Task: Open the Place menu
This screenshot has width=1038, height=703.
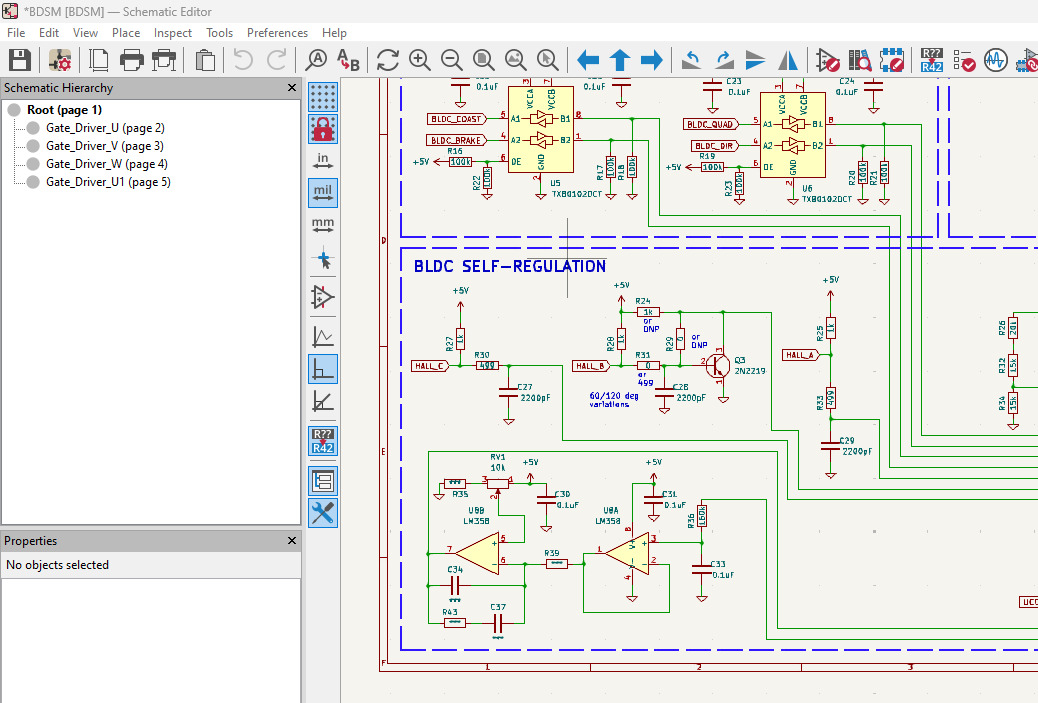Action: [x=126, y=32]
